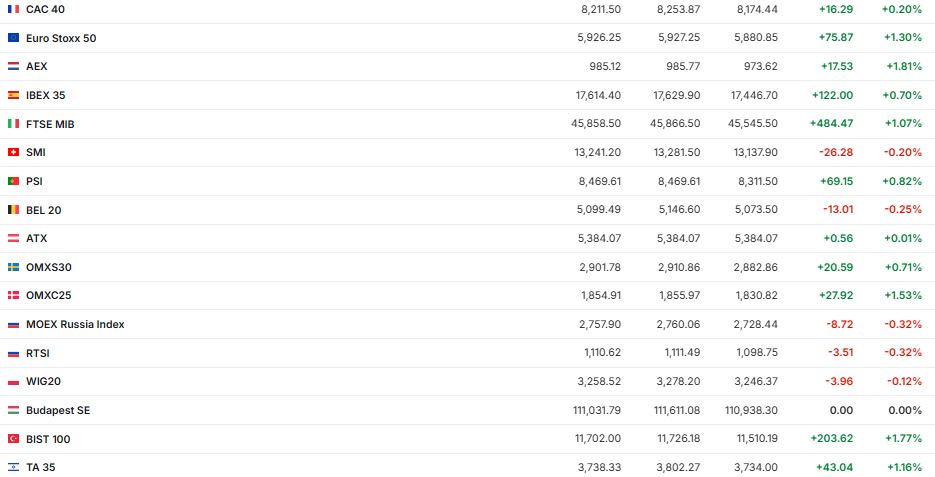This screenshot has width=935, height=477.
Task: Click the Switzerland flag icon beside SMI
Action: pyautogui.click(x=13, y=153)
